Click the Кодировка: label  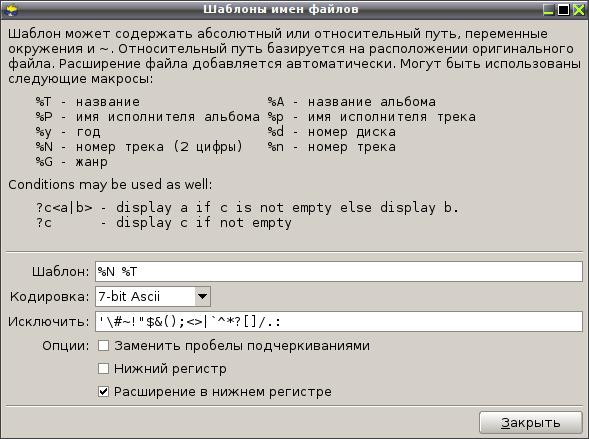(x=50, y=297)
